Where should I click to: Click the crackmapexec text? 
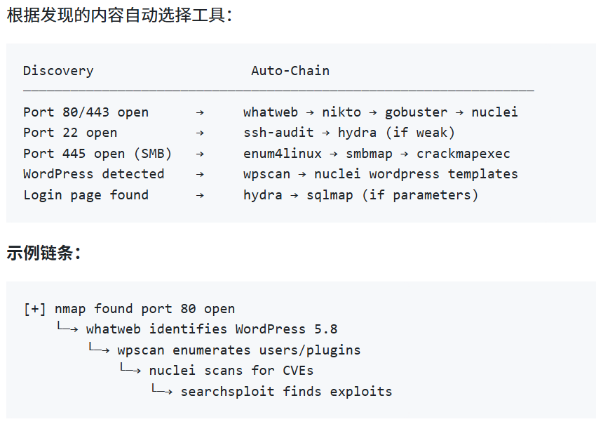[463, 154]
